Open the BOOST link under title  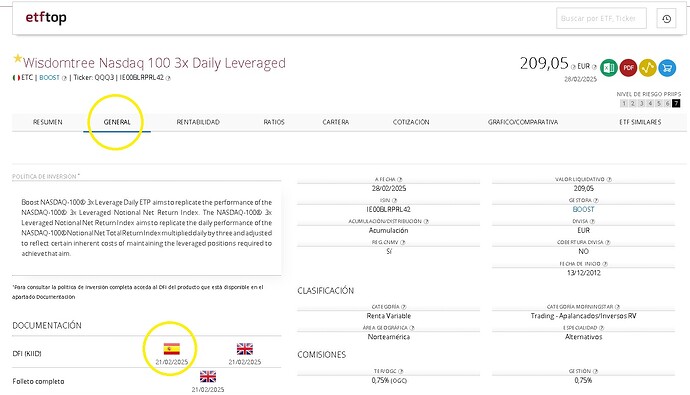49,77
